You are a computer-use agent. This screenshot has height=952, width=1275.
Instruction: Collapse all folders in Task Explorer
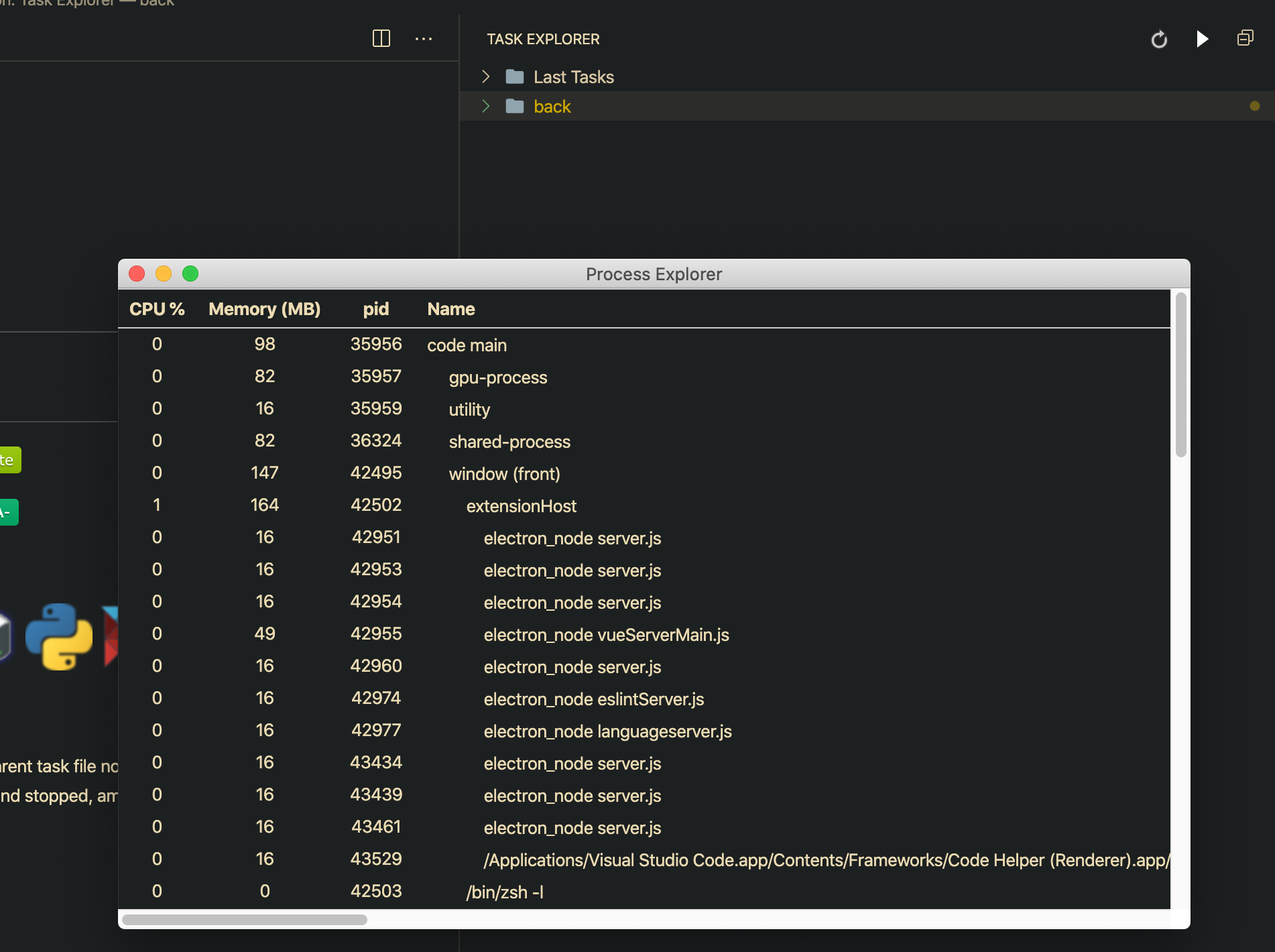tap(1245, 38)
